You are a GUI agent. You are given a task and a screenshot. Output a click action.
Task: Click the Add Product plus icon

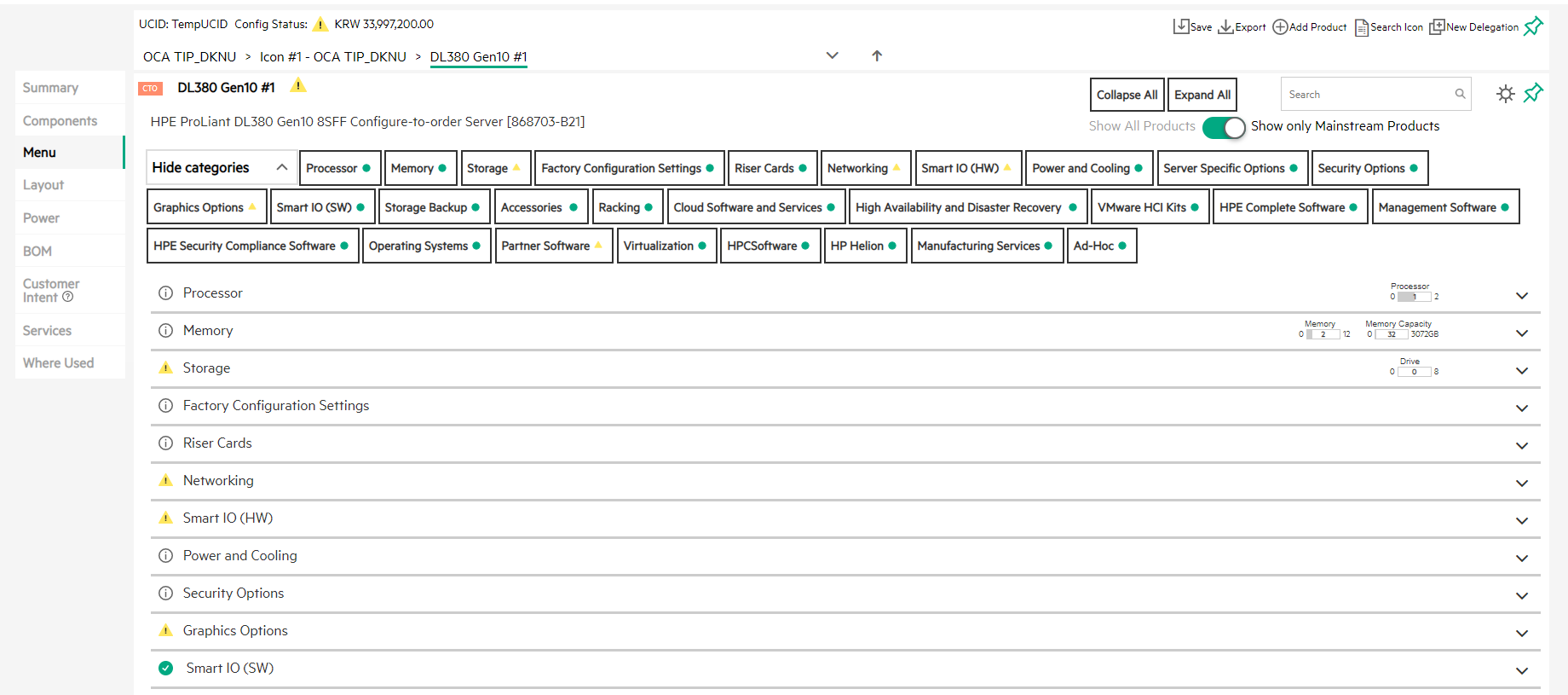(1280, 26)
